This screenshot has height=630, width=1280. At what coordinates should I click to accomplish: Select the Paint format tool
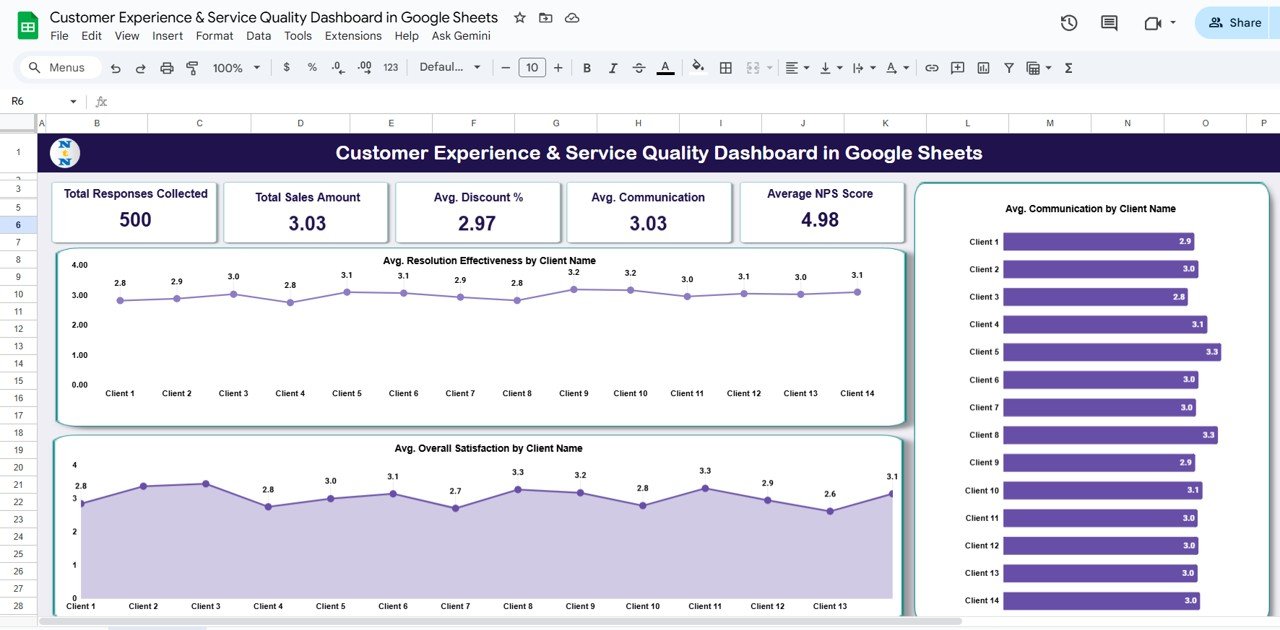tap(192, 67)
